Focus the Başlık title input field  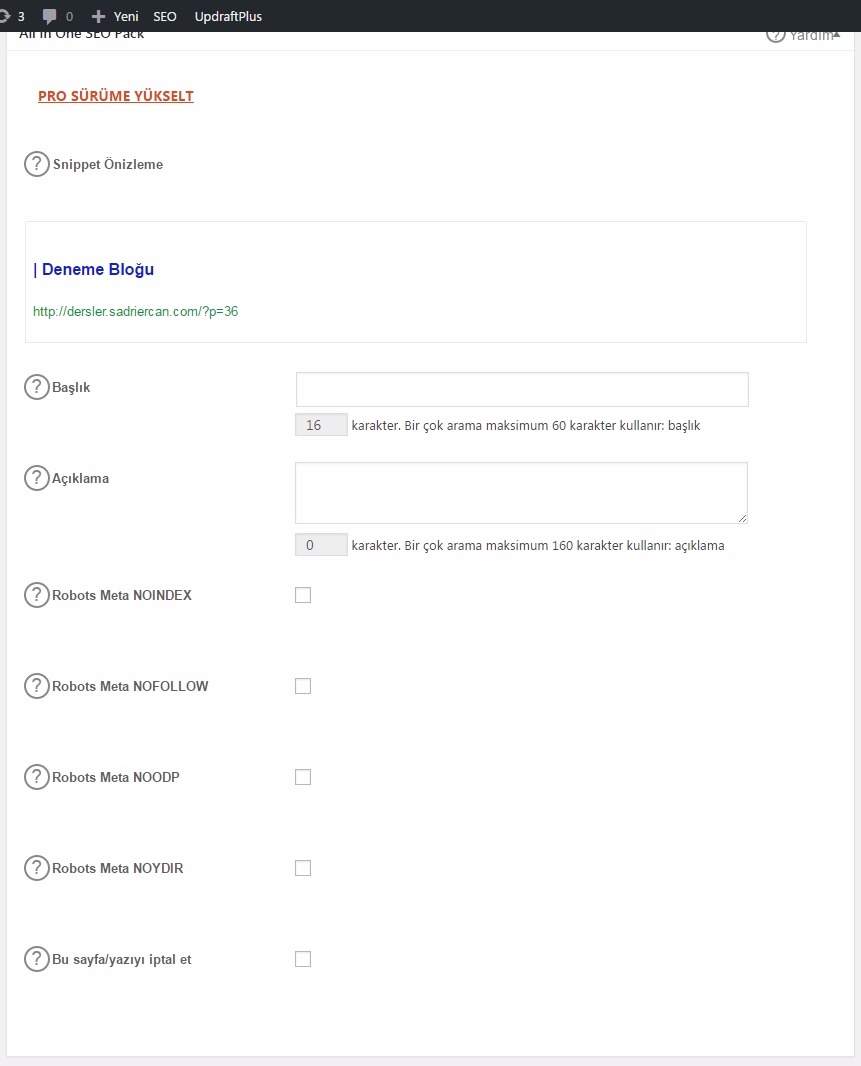[522, 390]
